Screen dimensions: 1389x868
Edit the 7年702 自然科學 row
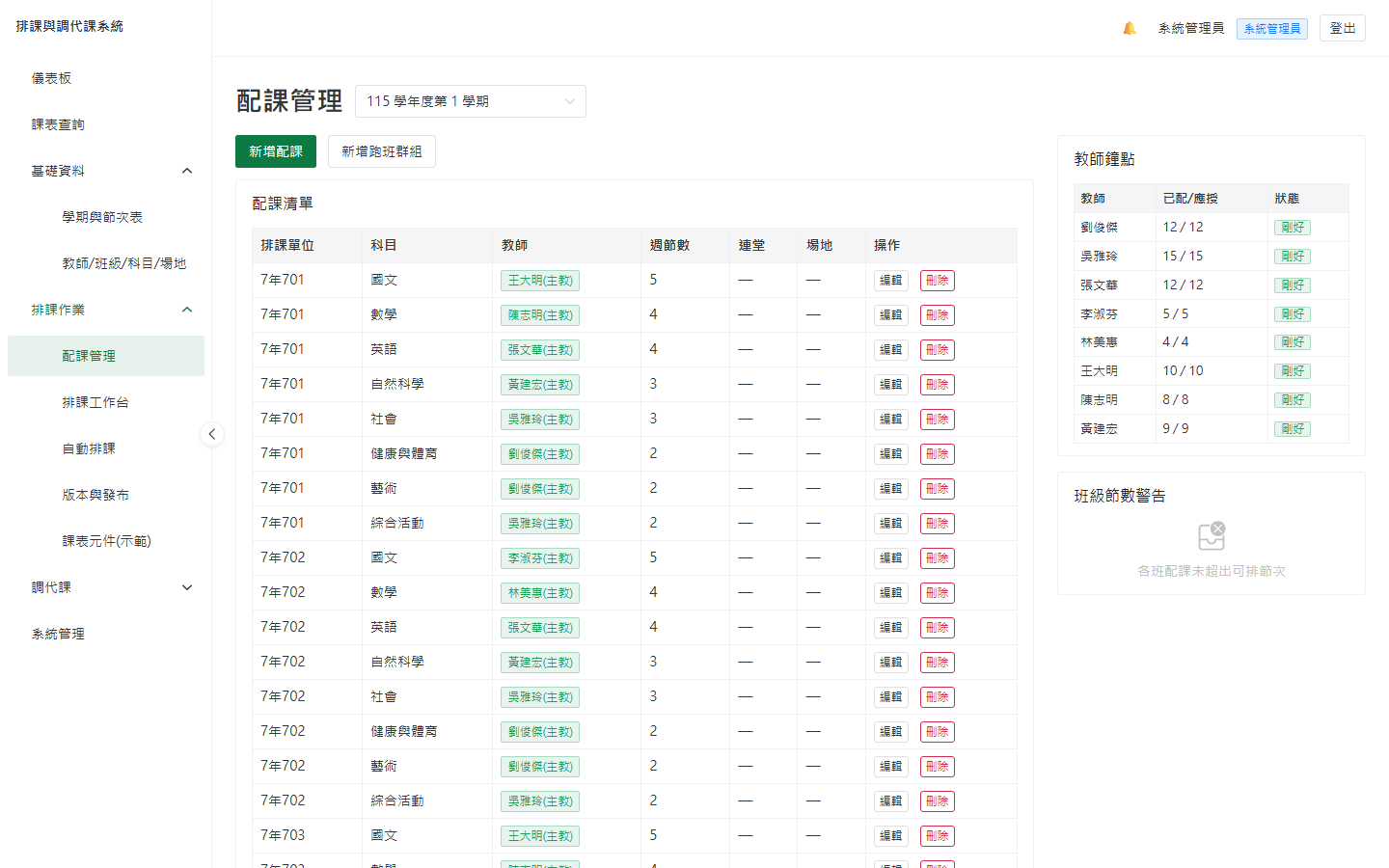(891, 663)
